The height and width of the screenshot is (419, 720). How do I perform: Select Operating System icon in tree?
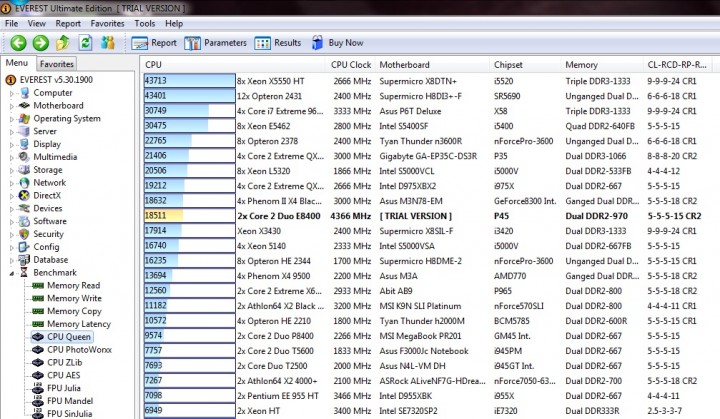click(24, 119)
